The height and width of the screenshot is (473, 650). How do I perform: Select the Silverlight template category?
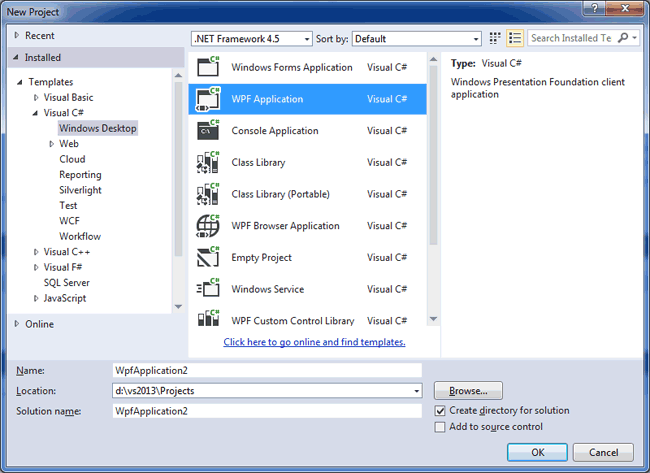[80, 190]
